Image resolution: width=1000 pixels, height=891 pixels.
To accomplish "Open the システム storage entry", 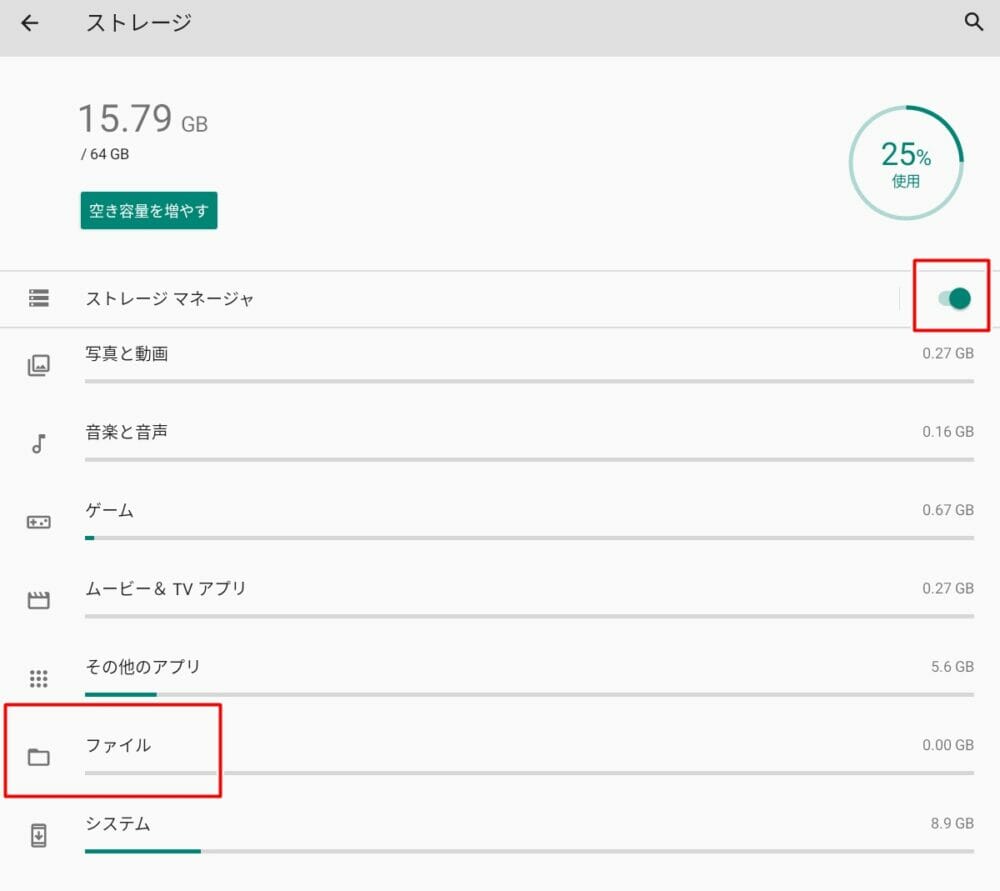I will click(118, 824).
